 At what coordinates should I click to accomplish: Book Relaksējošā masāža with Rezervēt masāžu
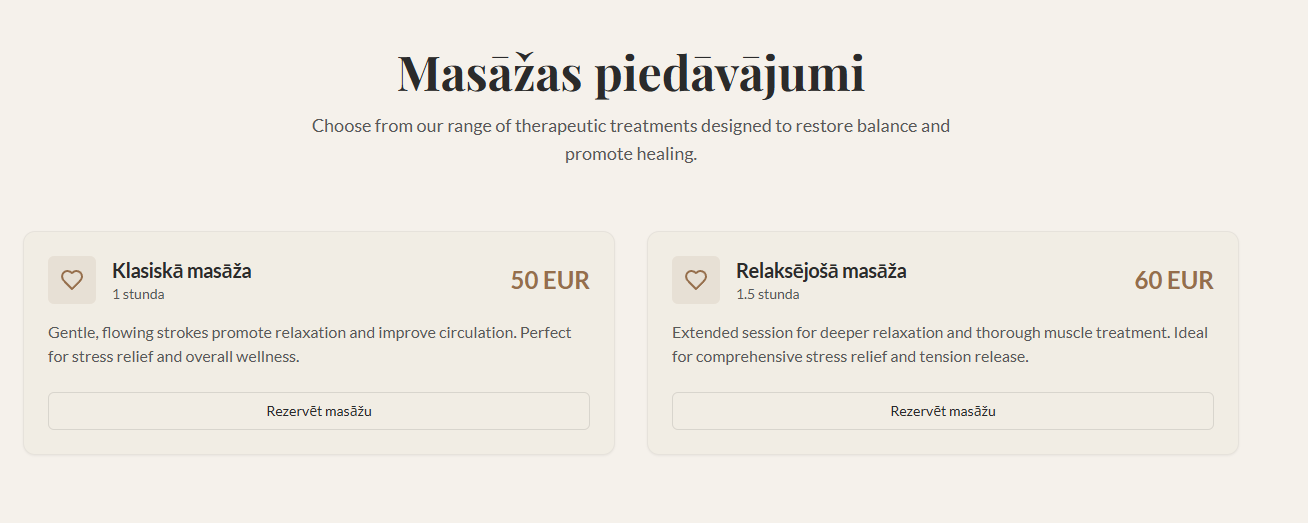coord(942,411)
